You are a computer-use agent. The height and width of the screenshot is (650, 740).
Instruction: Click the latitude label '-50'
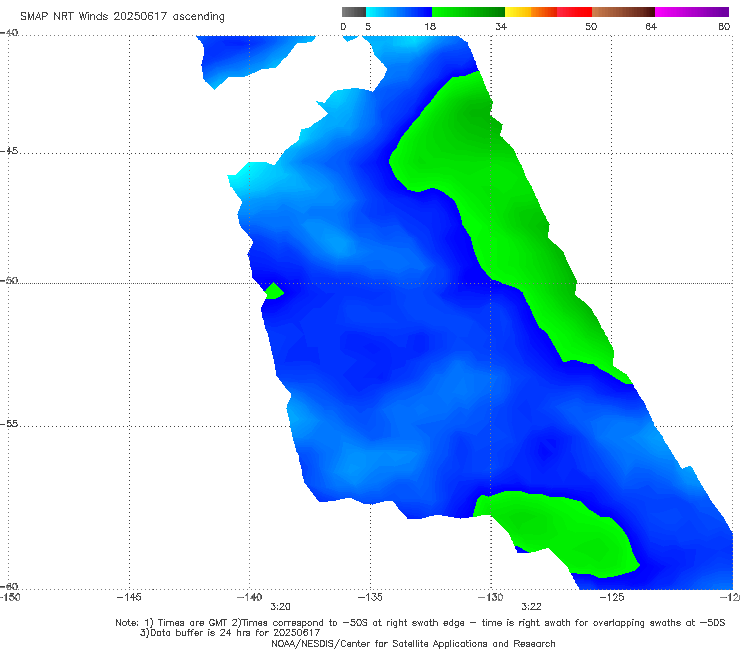(x=9, y=280)
